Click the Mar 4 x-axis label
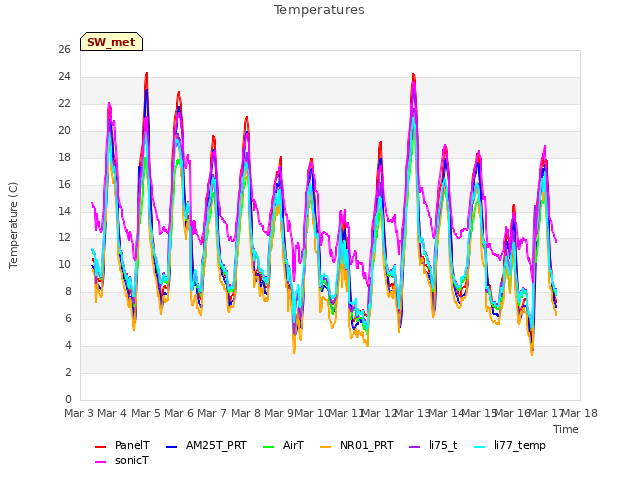 [112, 413]
